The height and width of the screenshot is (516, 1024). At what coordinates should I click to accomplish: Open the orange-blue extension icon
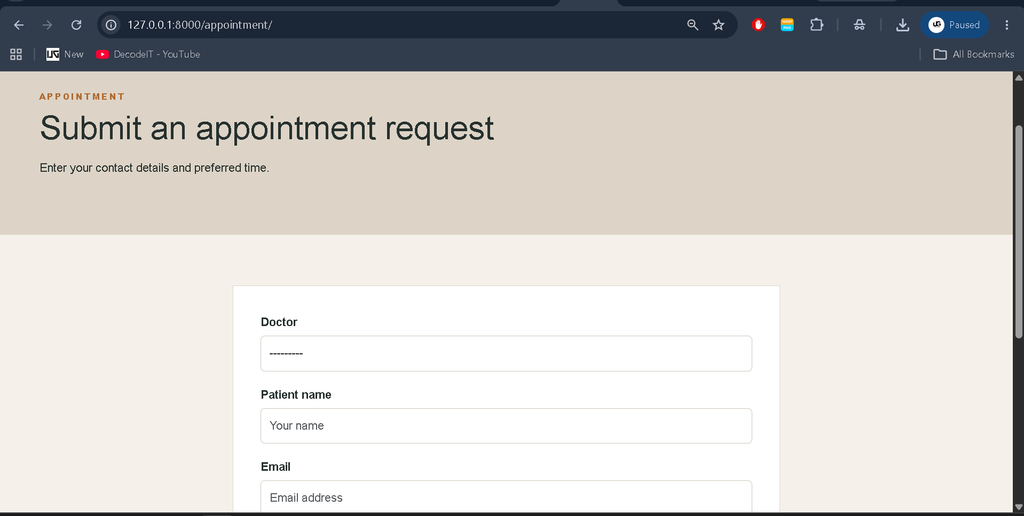(788, 25)
